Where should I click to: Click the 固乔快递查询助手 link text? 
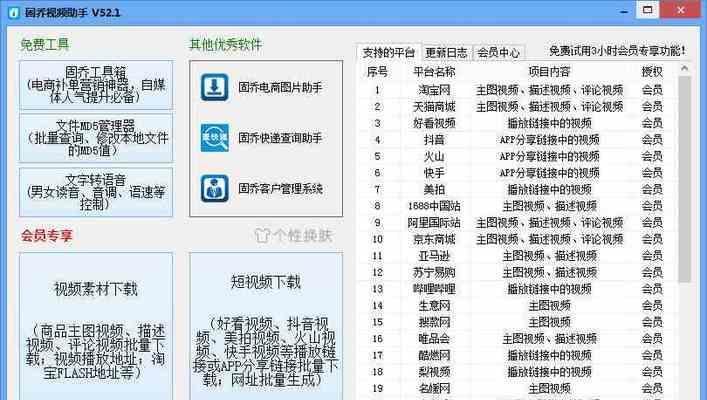pos(280,138)
